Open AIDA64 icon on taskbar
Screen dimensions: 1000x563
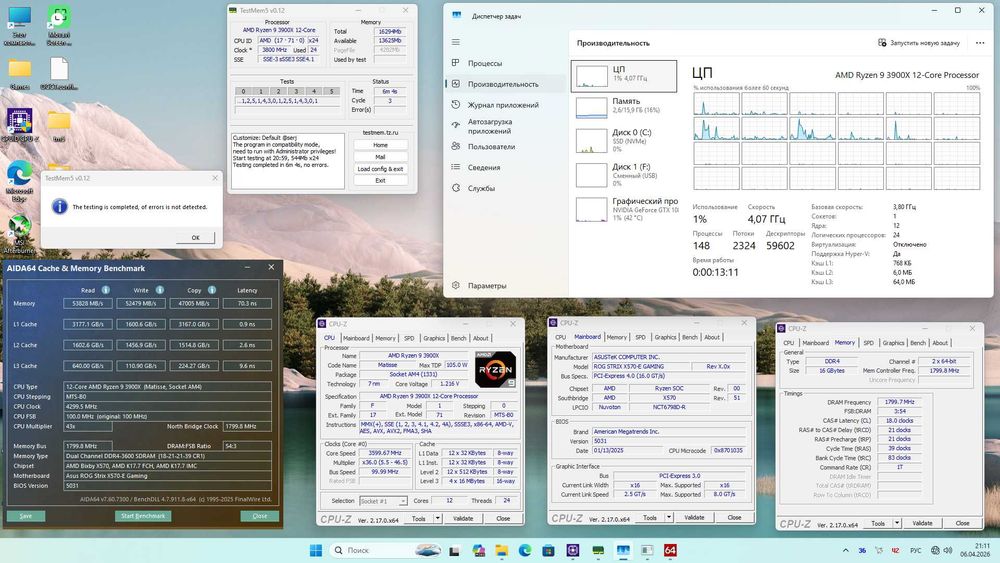[670, 550]
